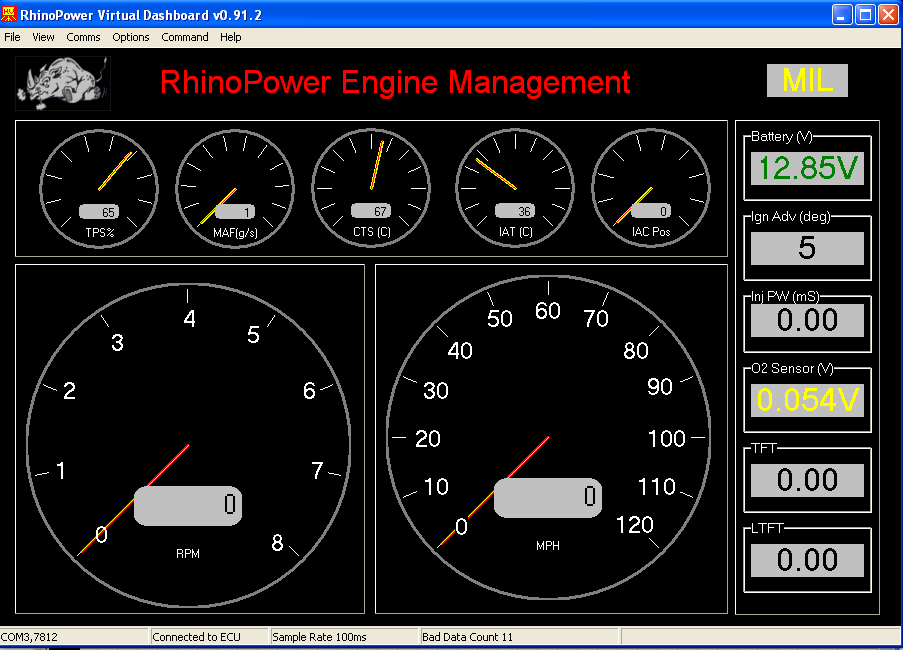Click the application icon in title bar
The image size is (903, 650).
pos(10,13)
